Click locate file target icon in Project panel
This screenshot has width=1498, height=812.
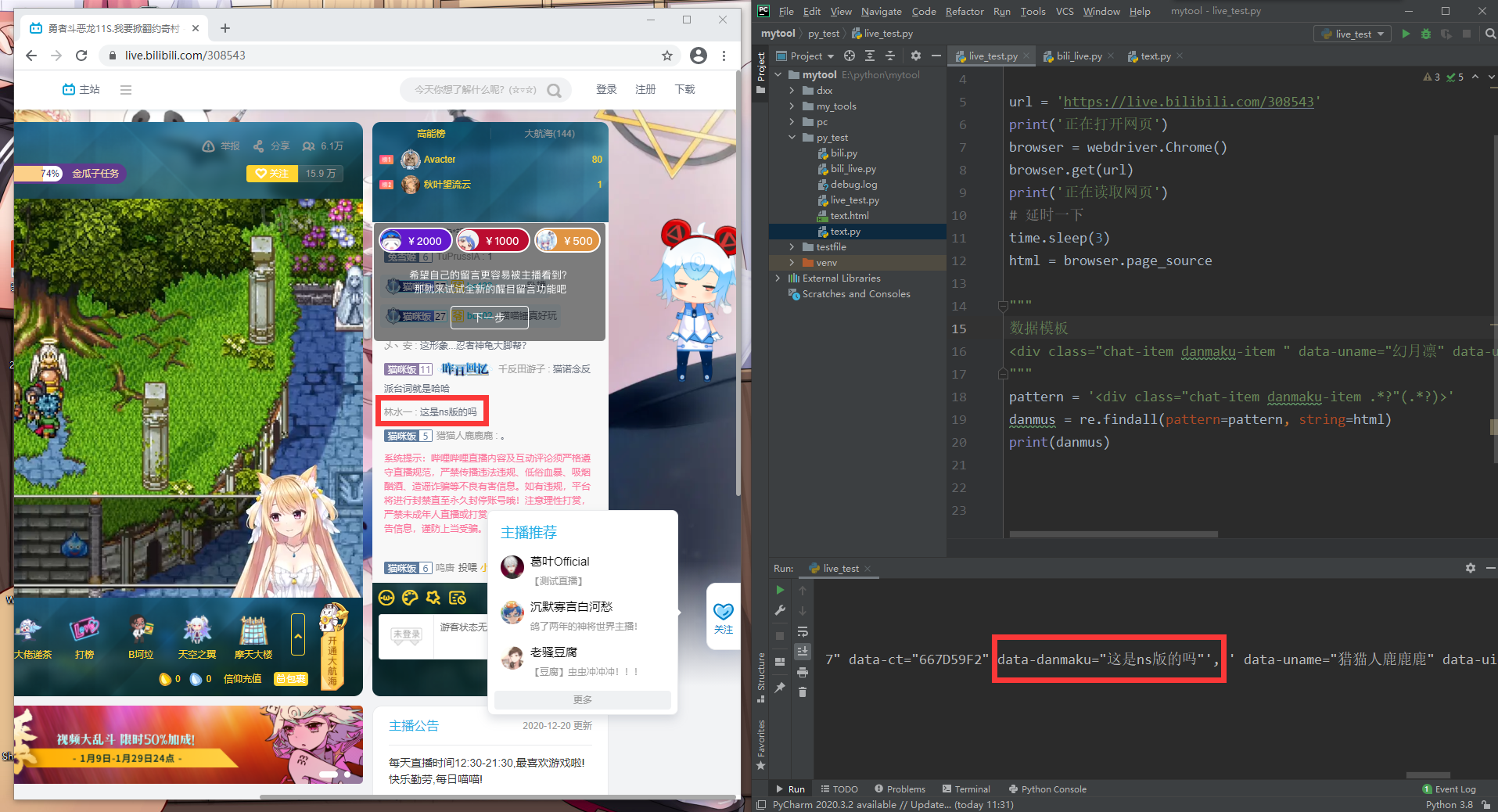(850, 56)
